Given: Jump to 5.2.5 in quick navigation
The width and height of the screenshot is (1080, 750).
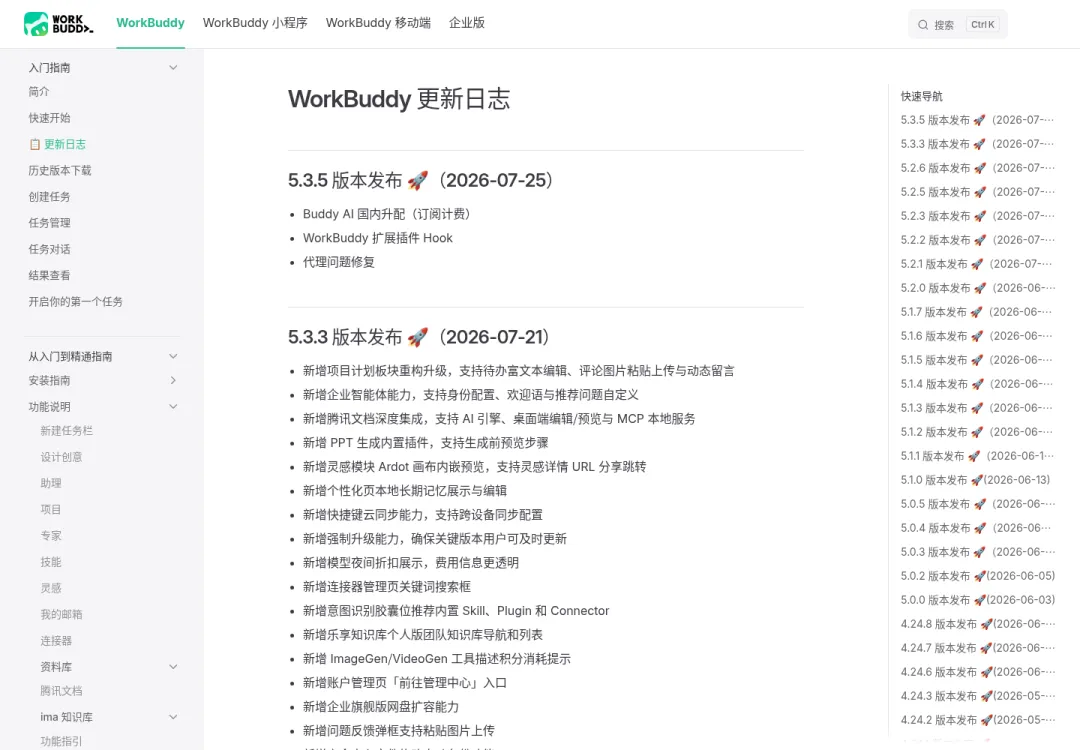Looking at the screenshot, I should click(977, 191).
